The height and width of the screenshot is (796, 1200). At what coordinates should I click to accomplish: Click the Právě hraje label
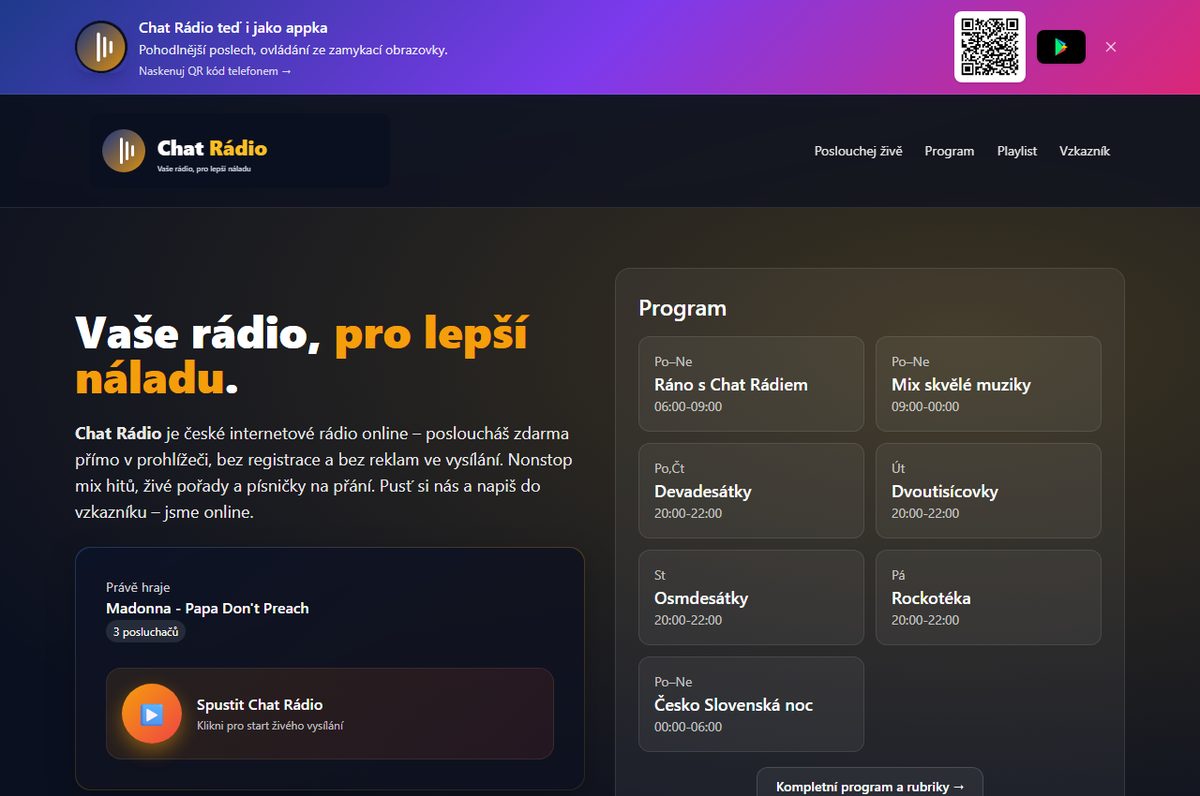pos(138,588)
